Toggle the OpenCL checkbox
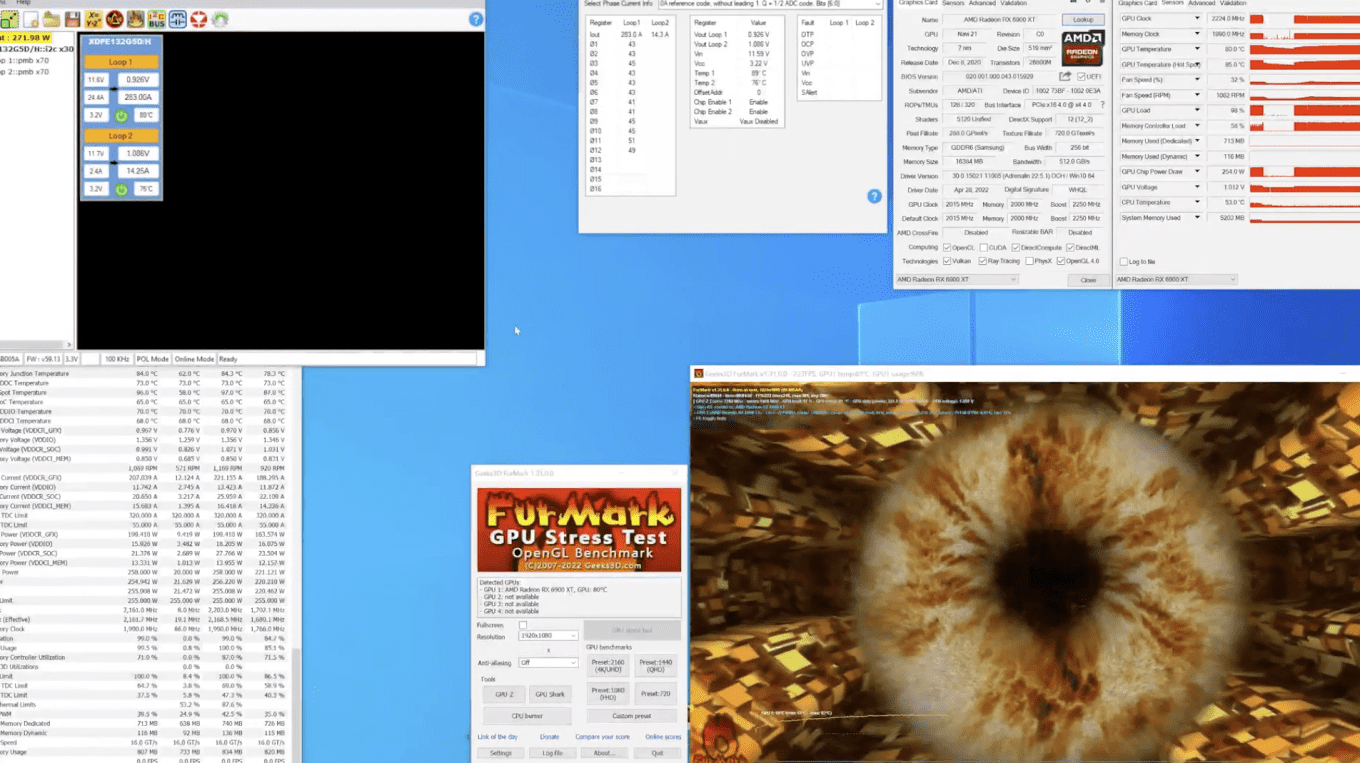 [x=947, y=247]
